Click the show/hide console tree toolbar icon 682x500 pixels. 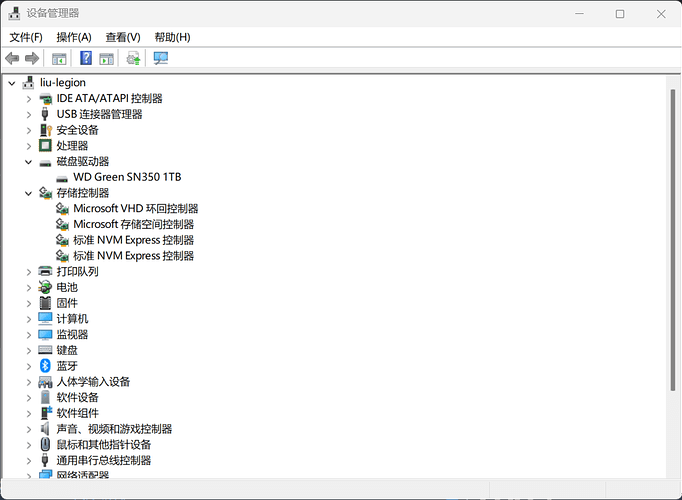59,58
